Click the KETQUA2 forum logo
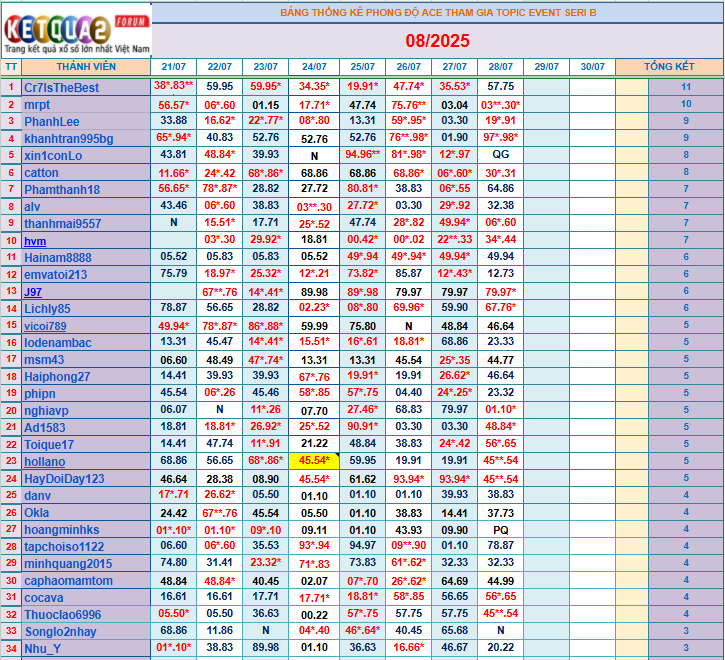The image size is (725, 660). [76, 31]
